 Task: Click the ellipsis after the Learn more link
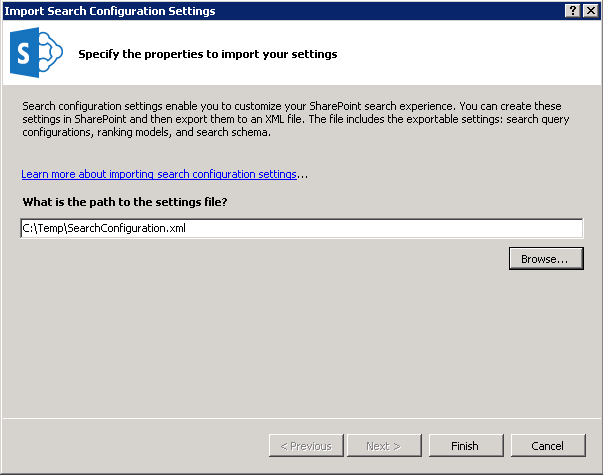302,175
